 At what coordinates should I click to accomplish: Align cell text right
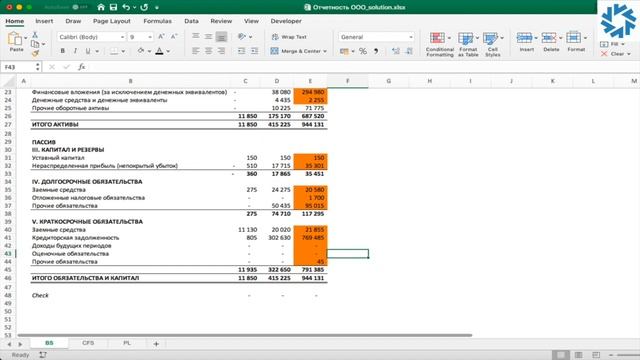(221, 51)
